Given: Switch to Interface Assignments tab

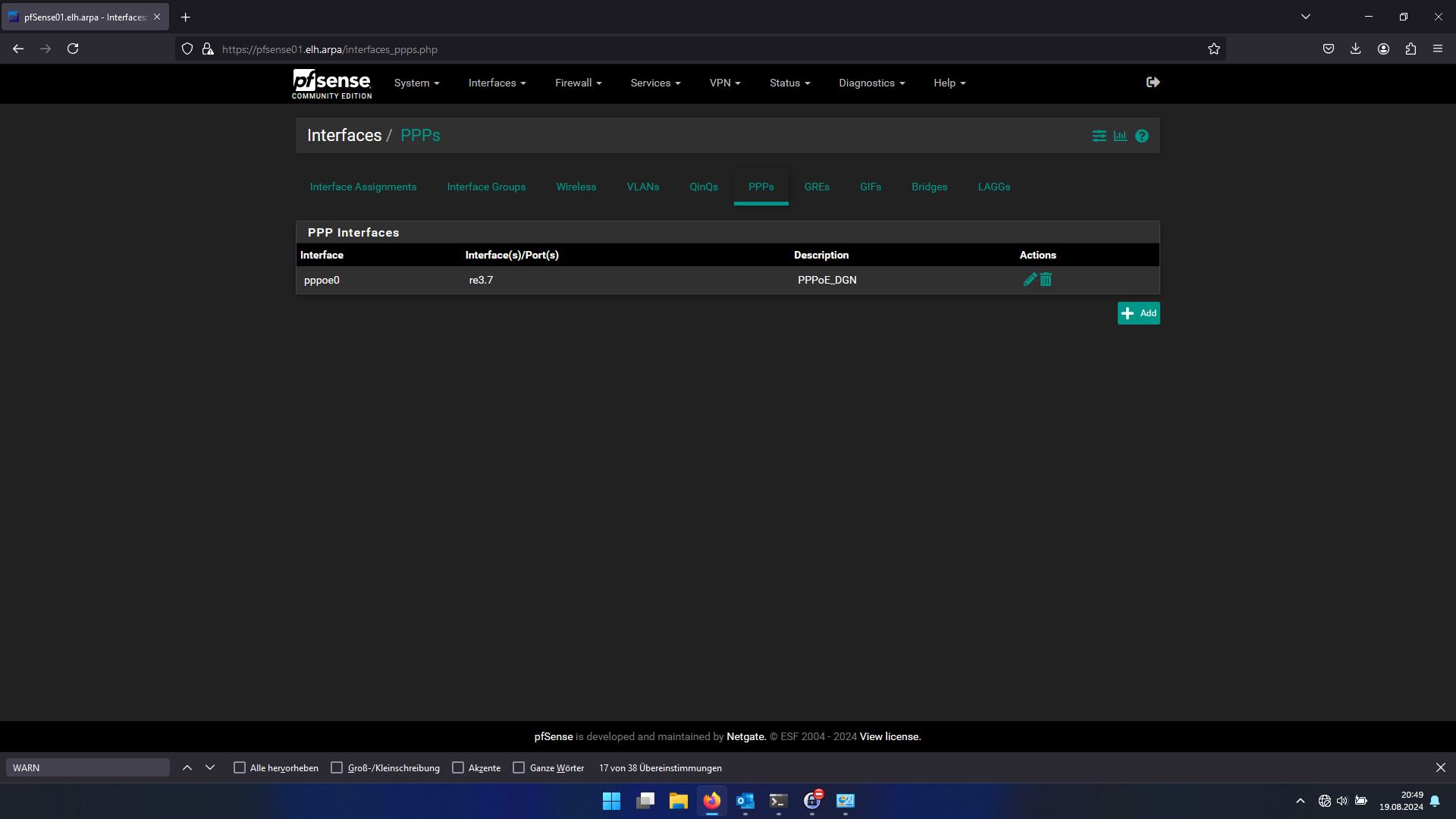Looking at the screenshot, I should pos(363,187).
